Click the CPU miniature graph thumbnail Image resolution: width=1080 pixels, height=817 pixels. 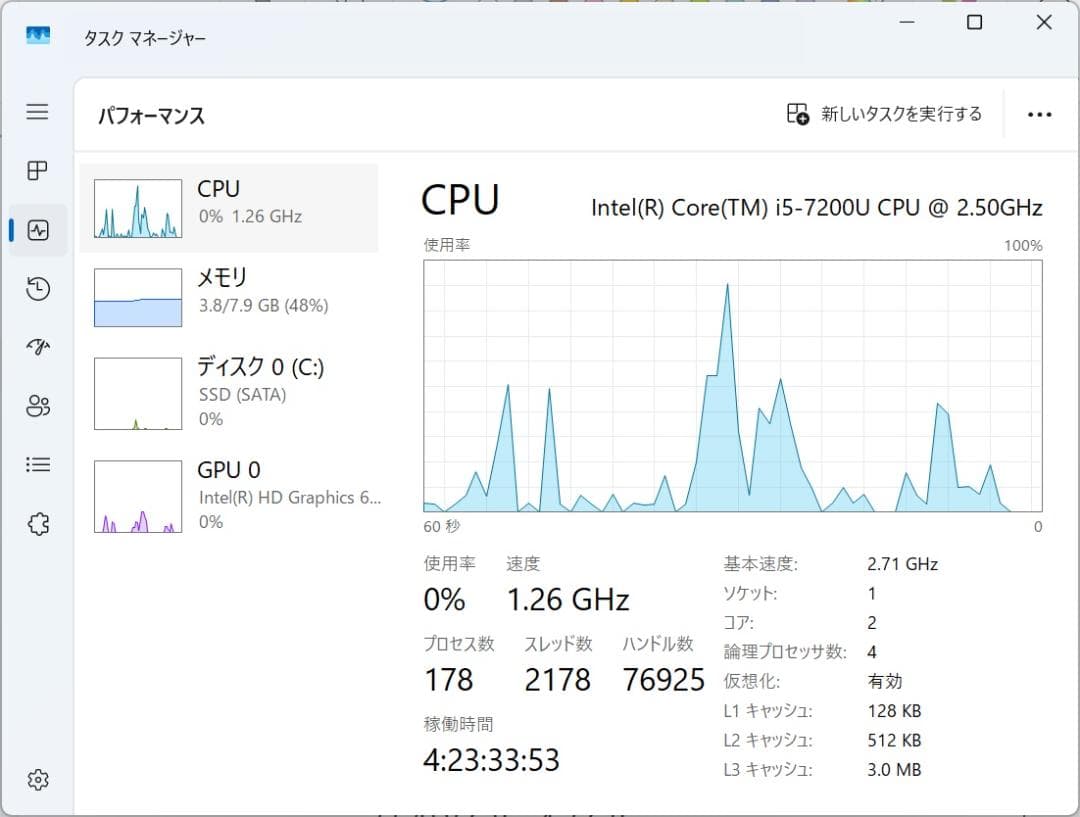(136, 207)
